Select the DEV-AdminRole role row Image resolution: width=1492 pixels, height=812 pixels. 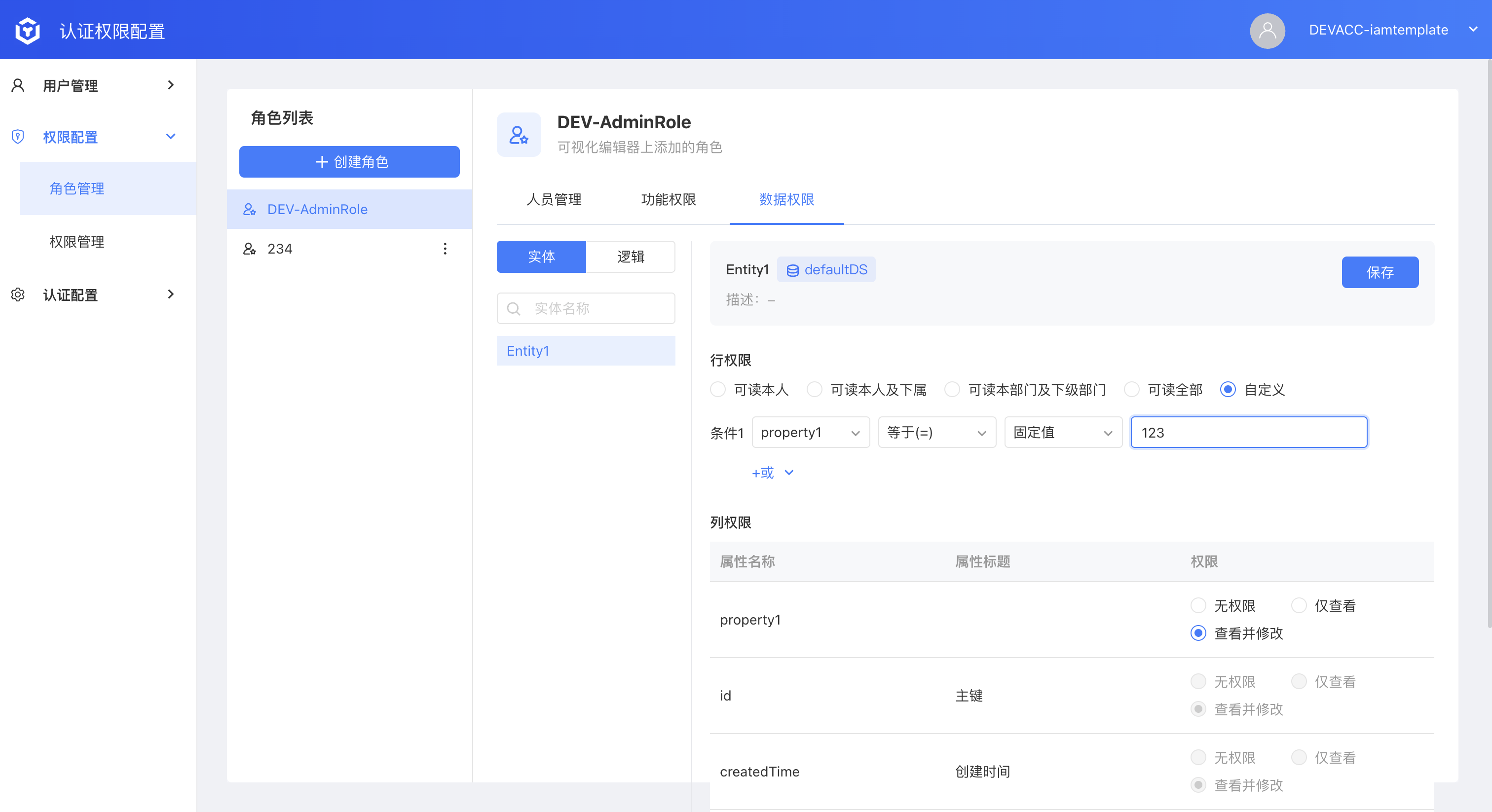click(349, 209)
